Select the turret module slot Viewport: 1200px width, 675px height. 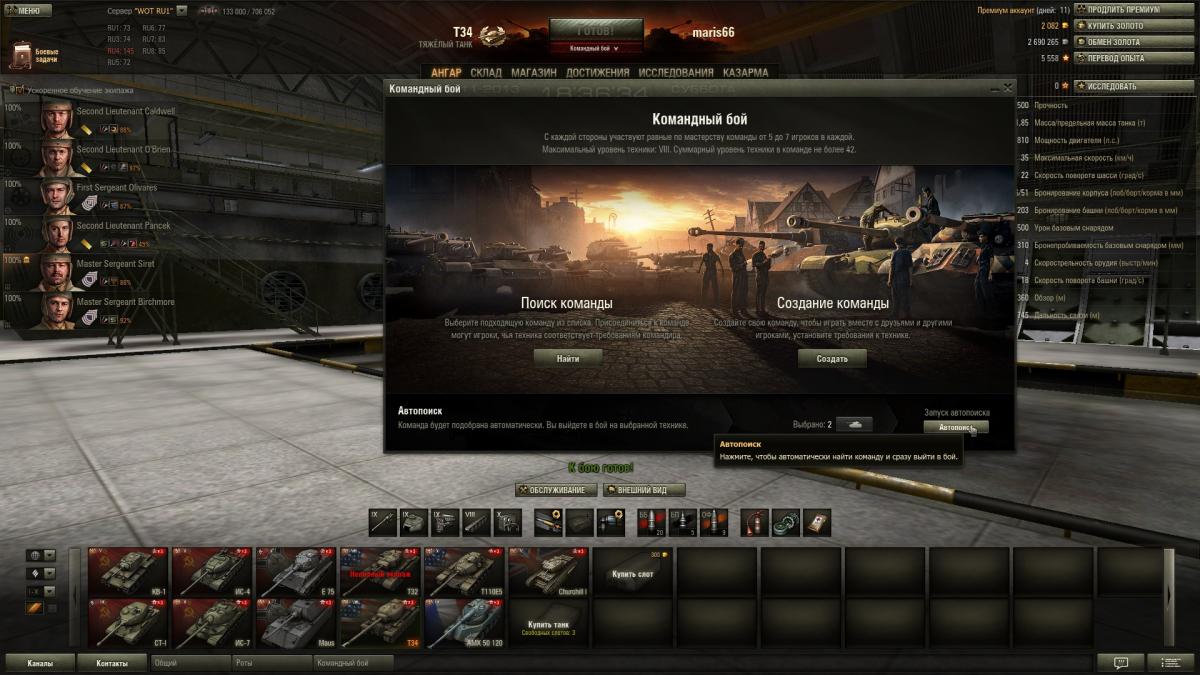pyautogui.click(x=414, y=523)
